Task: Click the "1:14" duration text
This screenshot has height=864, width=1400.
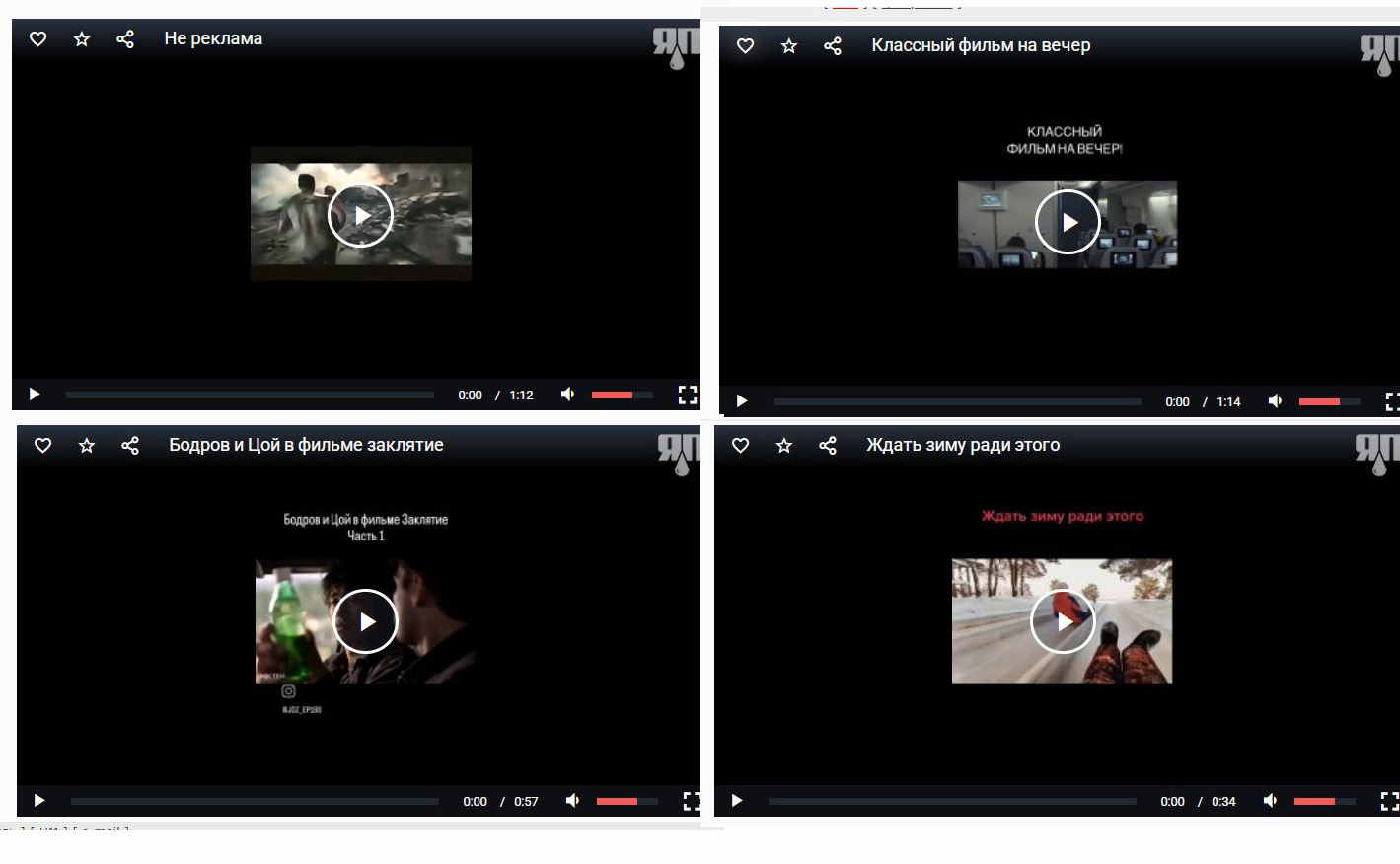Action: click(x=1228, y=401)
